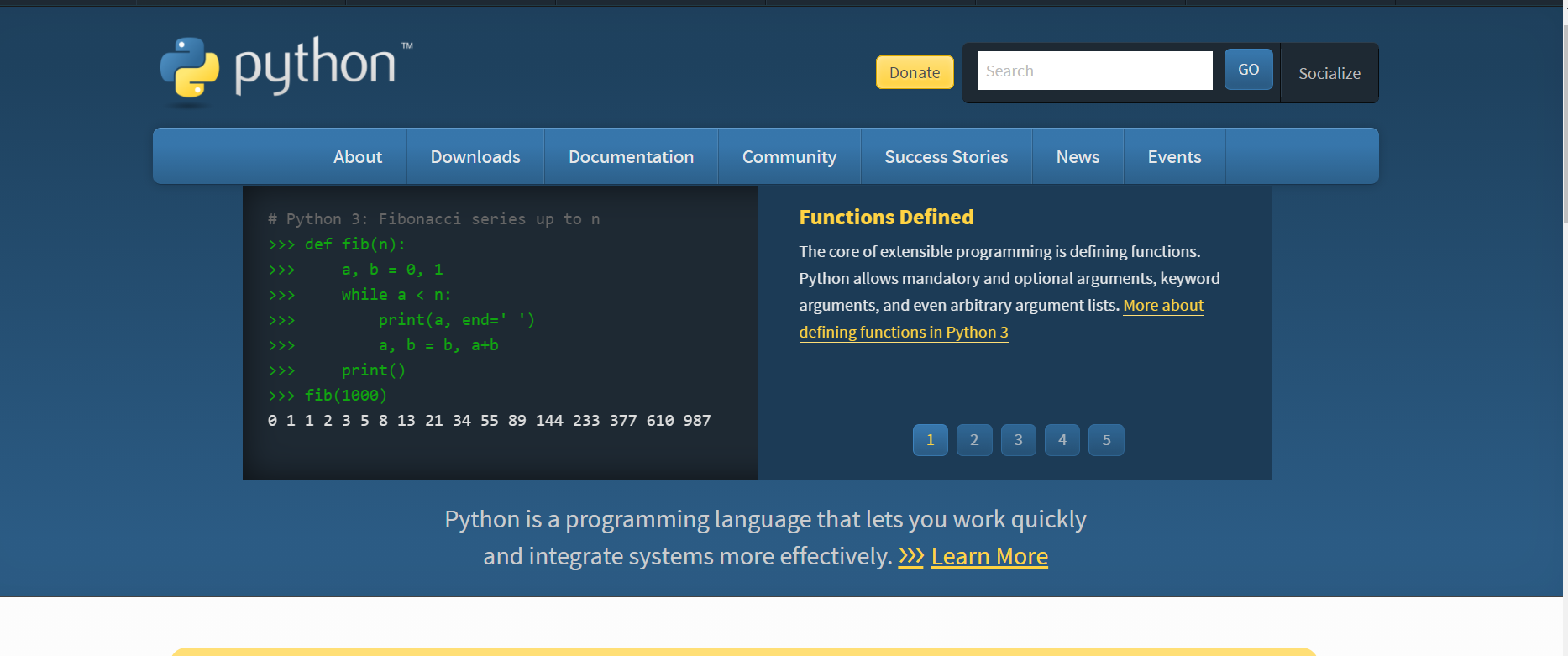Click the yellow Donate button
Viewport: 1568px width, 656px height.
[914, 72]
